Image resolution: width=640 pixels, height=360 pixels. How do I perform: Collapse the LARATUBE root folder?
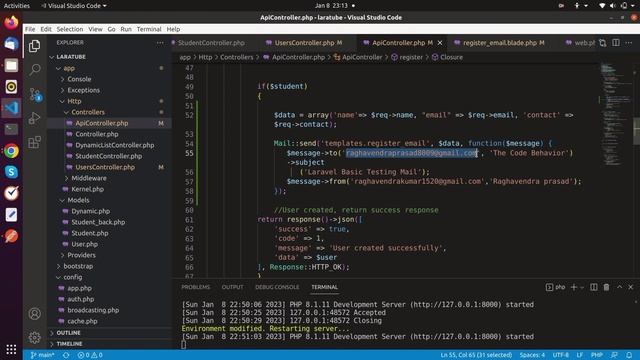click(71, 57)
